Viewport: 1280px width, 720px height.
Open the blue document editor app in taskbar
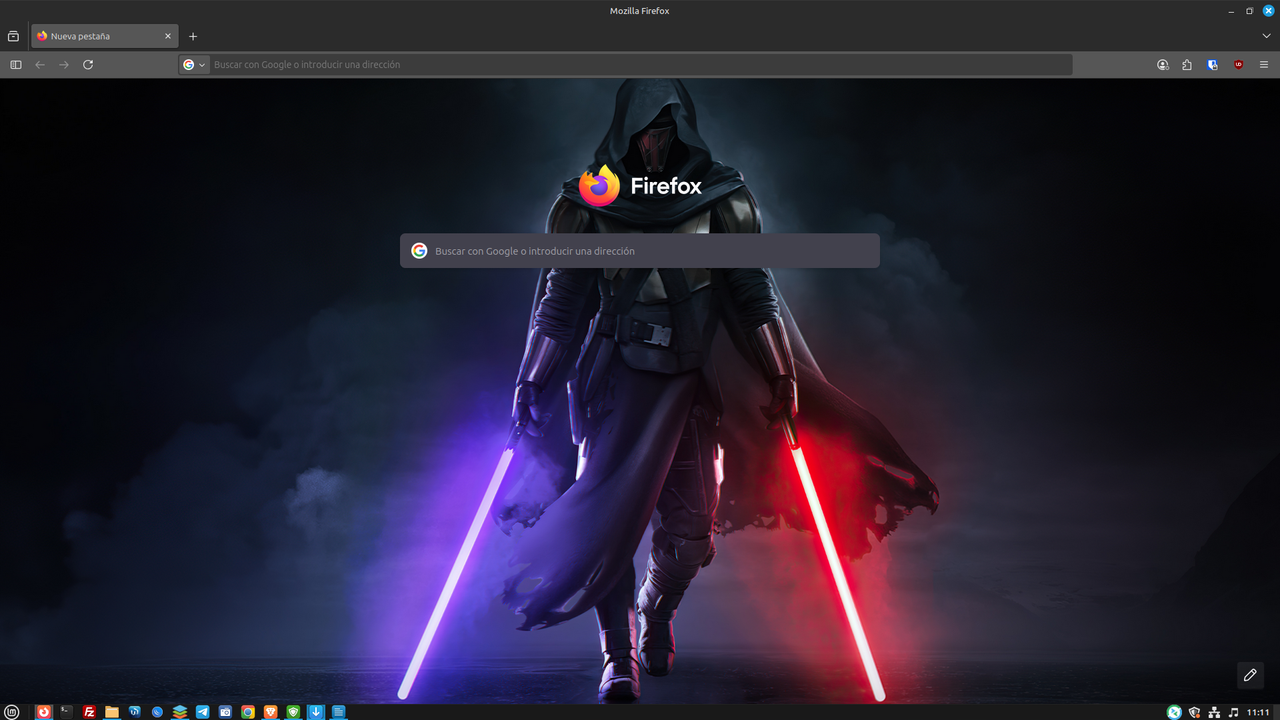click(339, 712)
